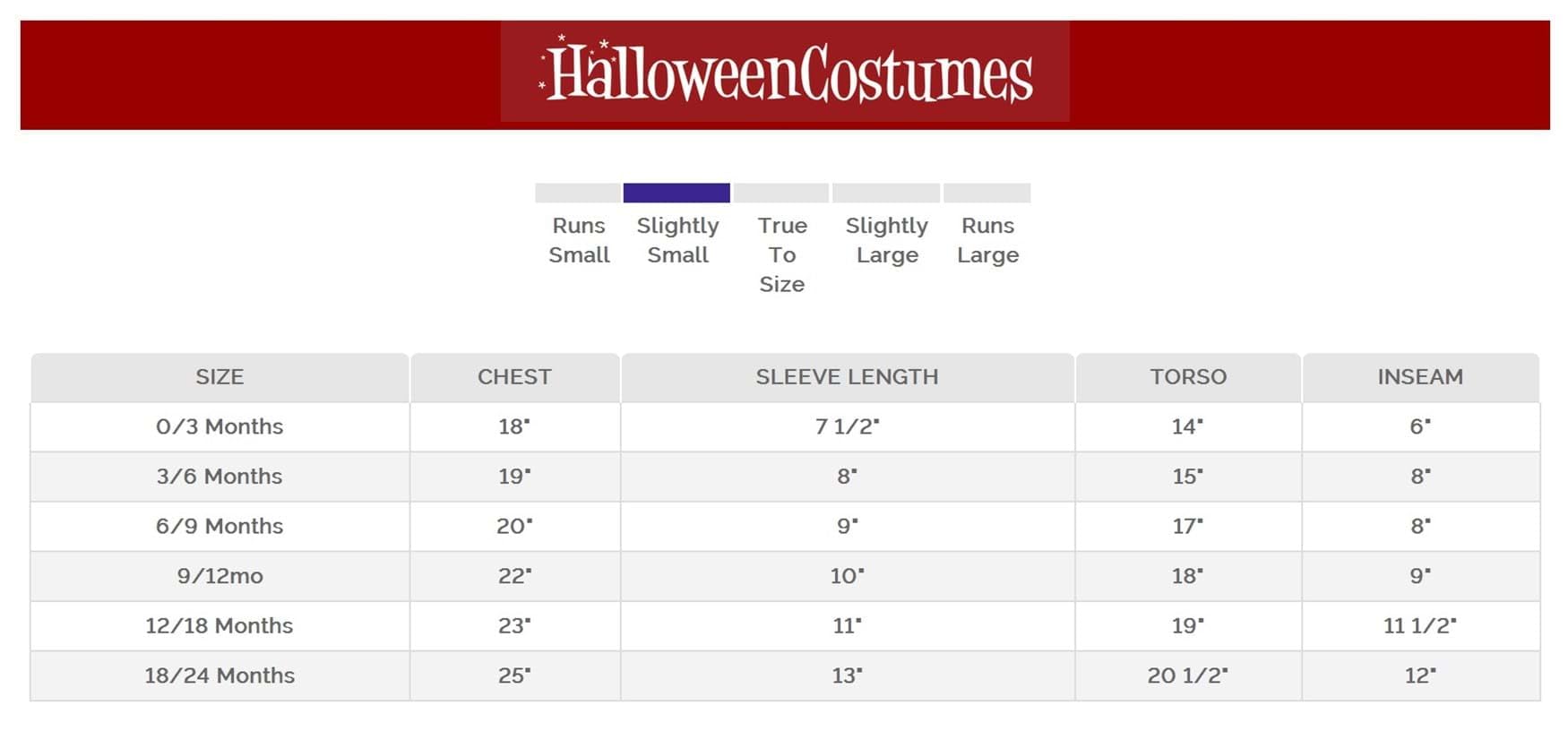Click the 18/24 Months size cell
Image resolution: width=1568 pixels, height=731 pixels.
(220, 675)
